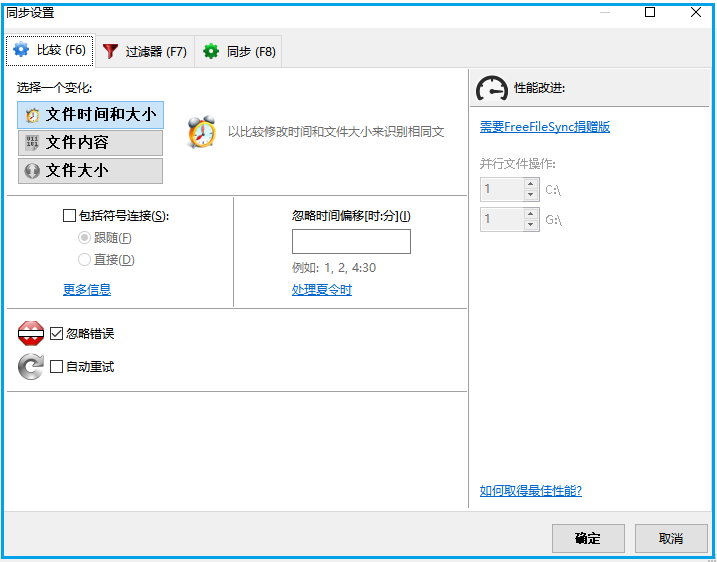Confirm settings with 确定 button
The width and height of the screenshot is (717, 562).
pyautogui.click(x=588, y=539)
